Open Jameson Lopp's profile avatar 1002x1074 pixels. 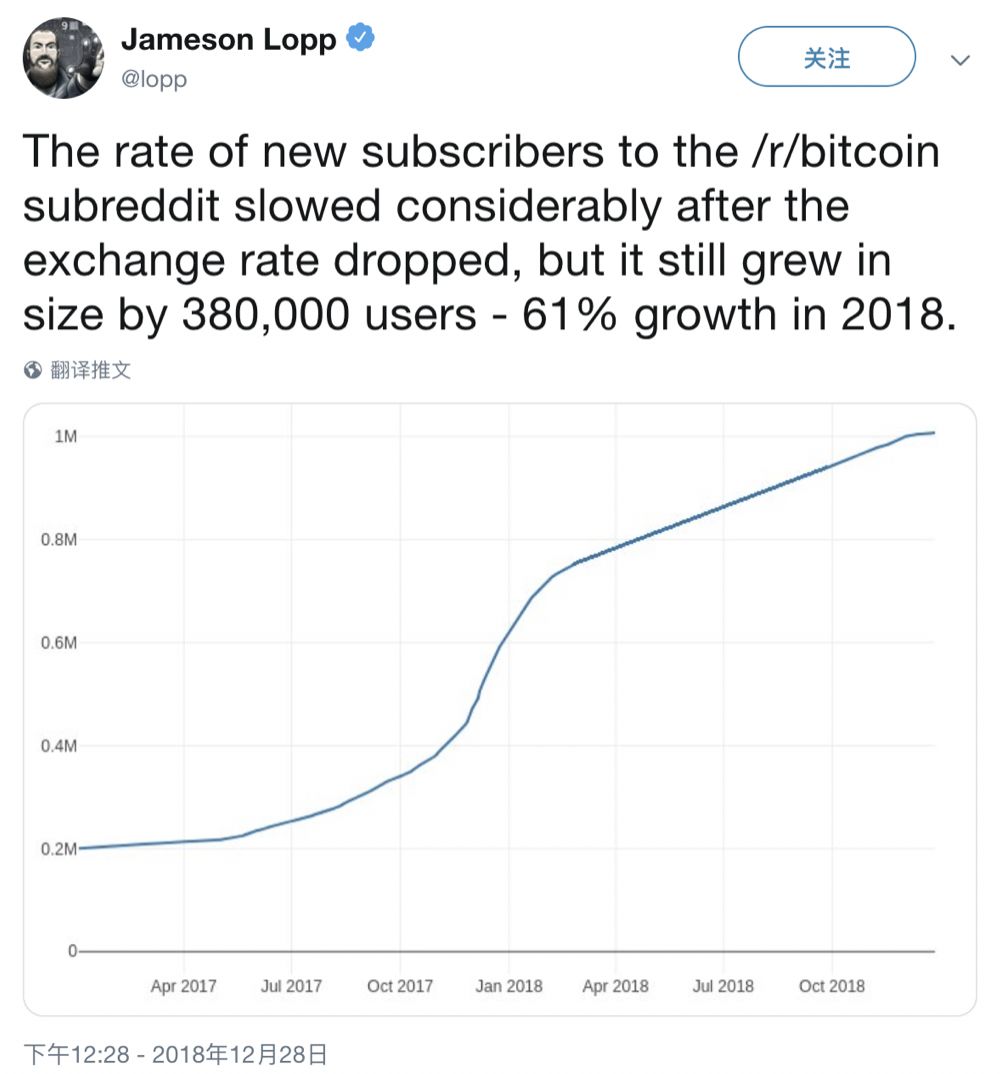click(64, 56)
